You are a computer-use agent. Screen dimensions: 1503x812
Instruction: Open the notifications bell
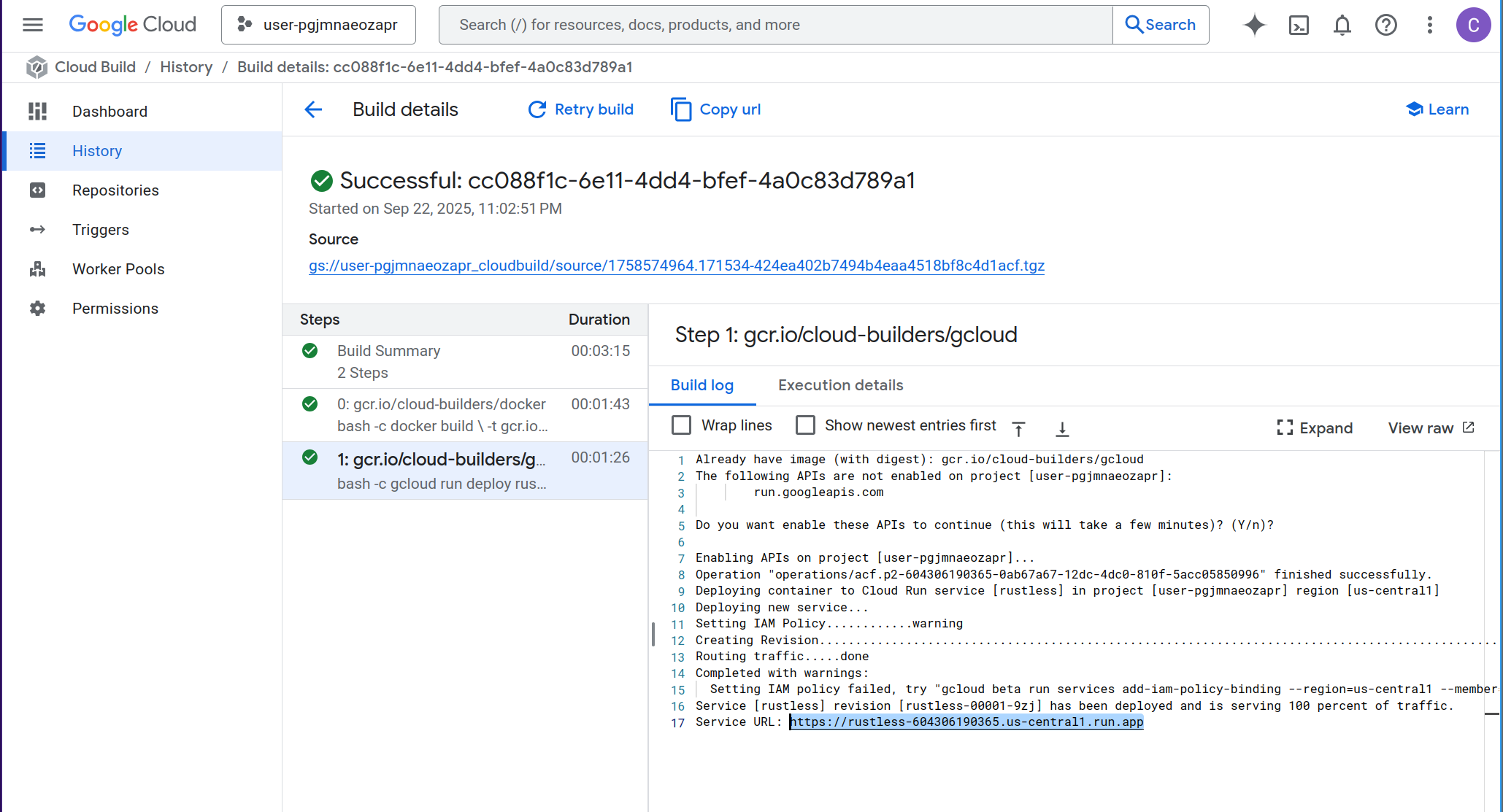pos(1342,25)
